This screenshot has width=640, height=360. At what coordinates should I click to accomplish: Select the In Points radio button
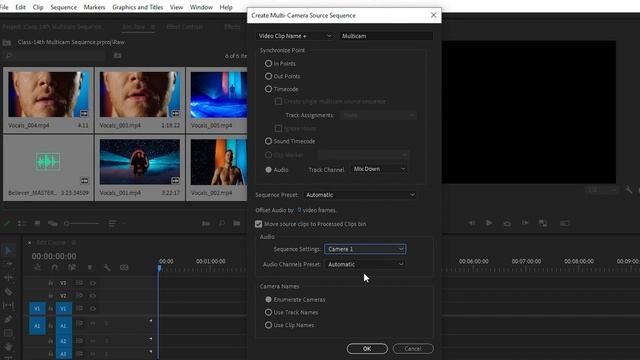[x=268, y=63]
